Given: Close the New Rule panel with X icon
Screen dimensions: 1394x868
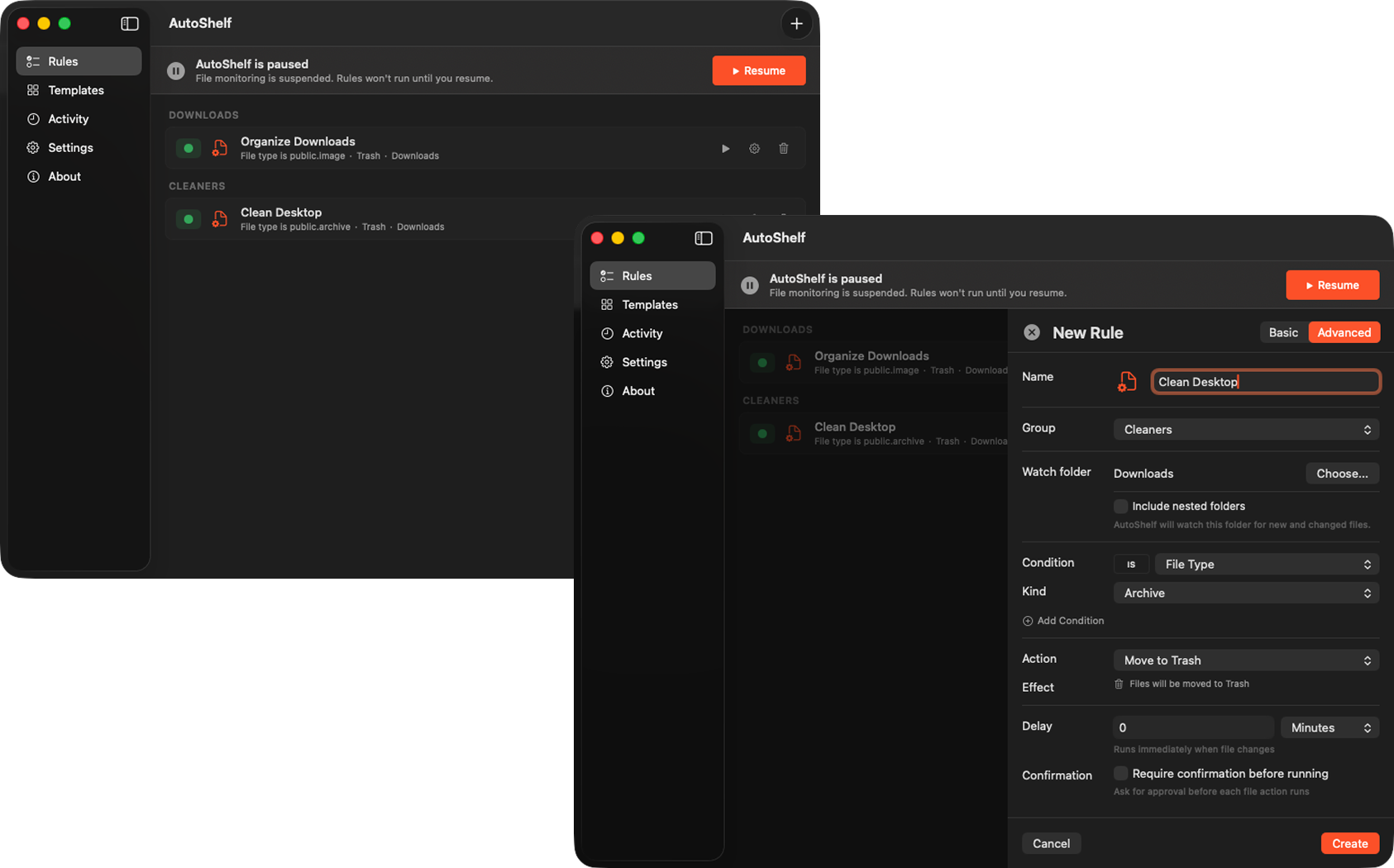Looking at the screenshot, I should 1032,332.
